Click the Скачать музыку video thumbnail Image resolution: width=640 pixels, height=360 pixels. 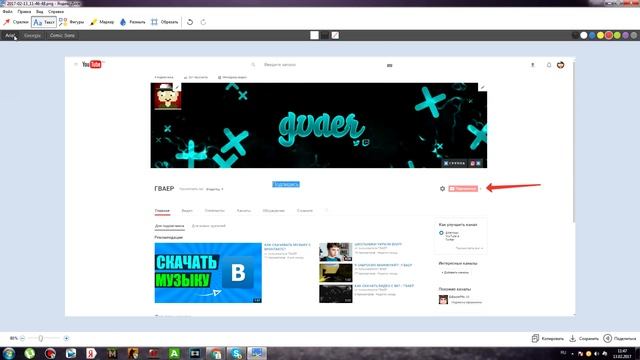(x=208, y=273)
